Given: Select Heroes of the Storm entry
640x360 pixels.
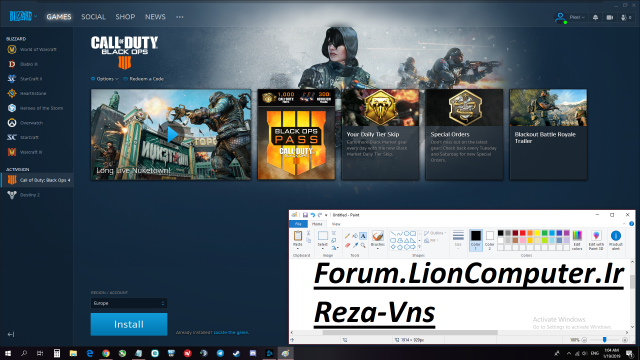Looking at the screenshot, I should click(x=36, y=108).
